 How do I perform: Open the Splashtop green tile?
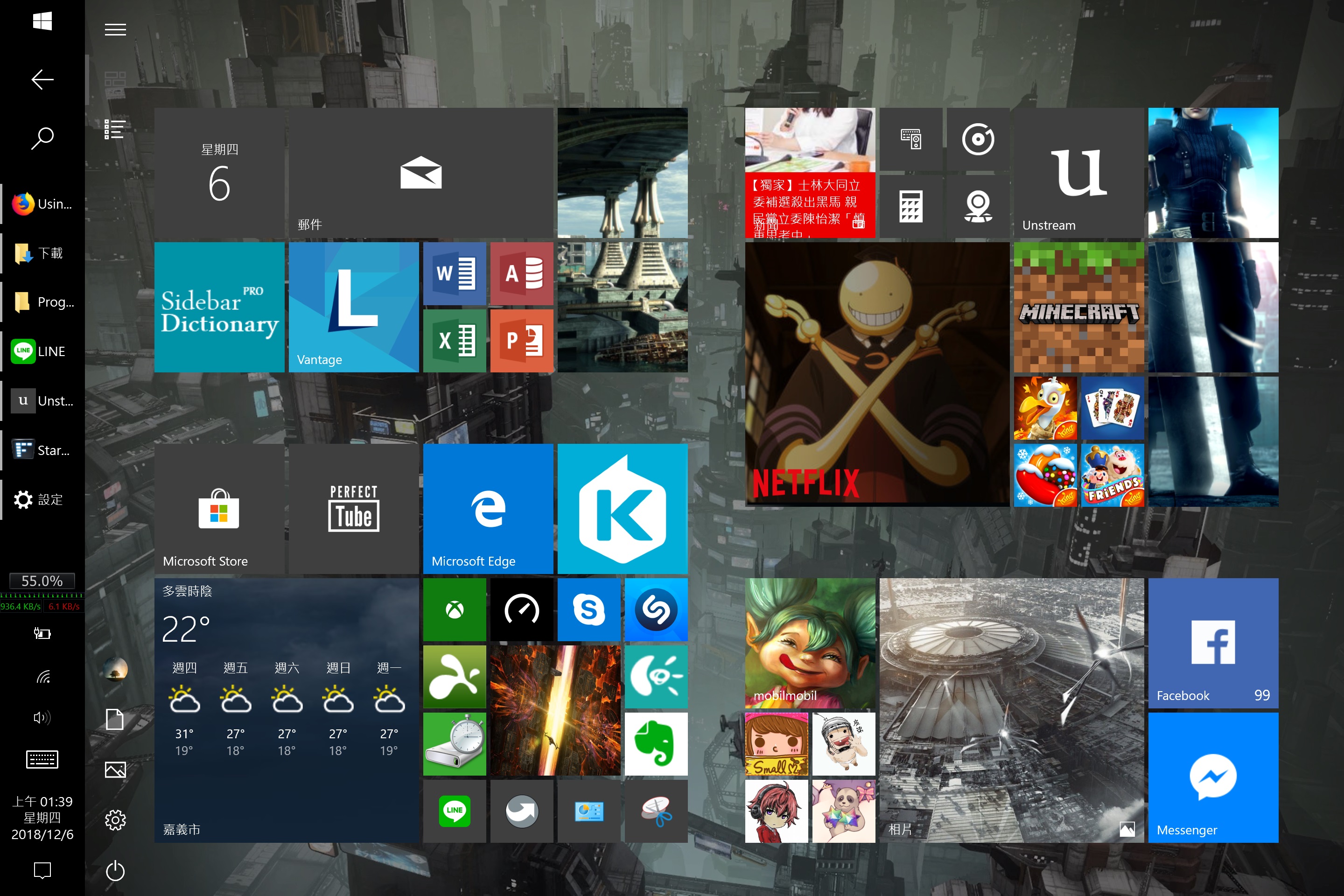point(454,677)
